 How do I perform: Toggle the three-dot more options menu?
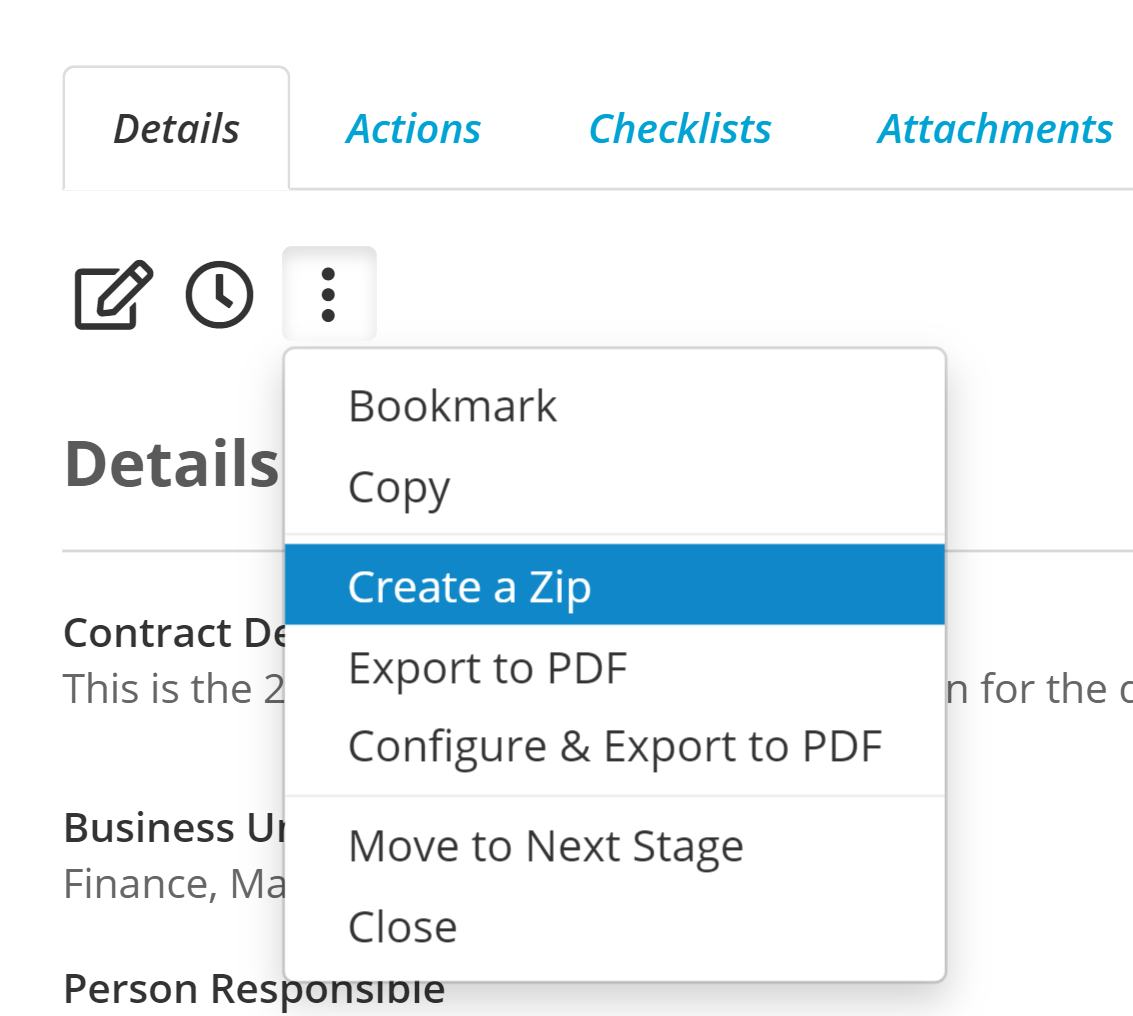tap(329, 294)
